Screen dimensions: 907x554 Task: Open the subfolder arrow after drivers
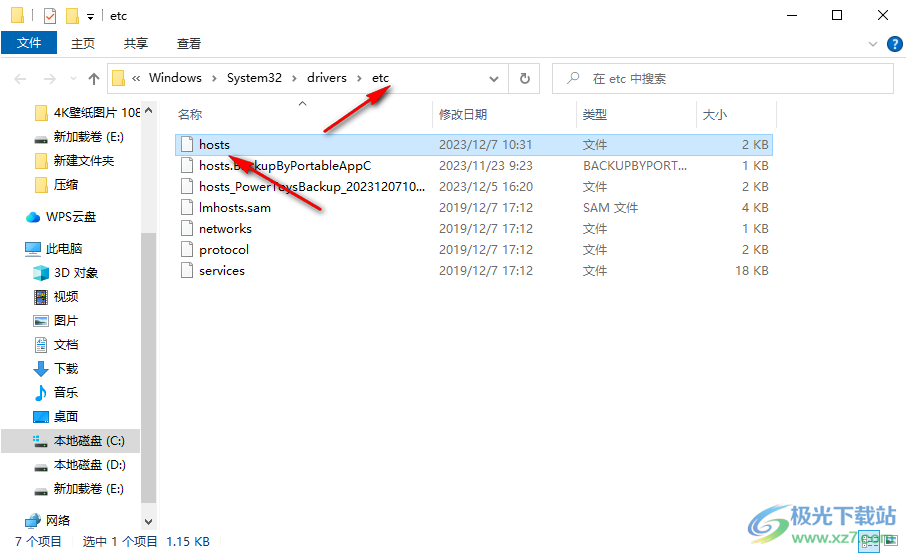click(x=359, y=79)
